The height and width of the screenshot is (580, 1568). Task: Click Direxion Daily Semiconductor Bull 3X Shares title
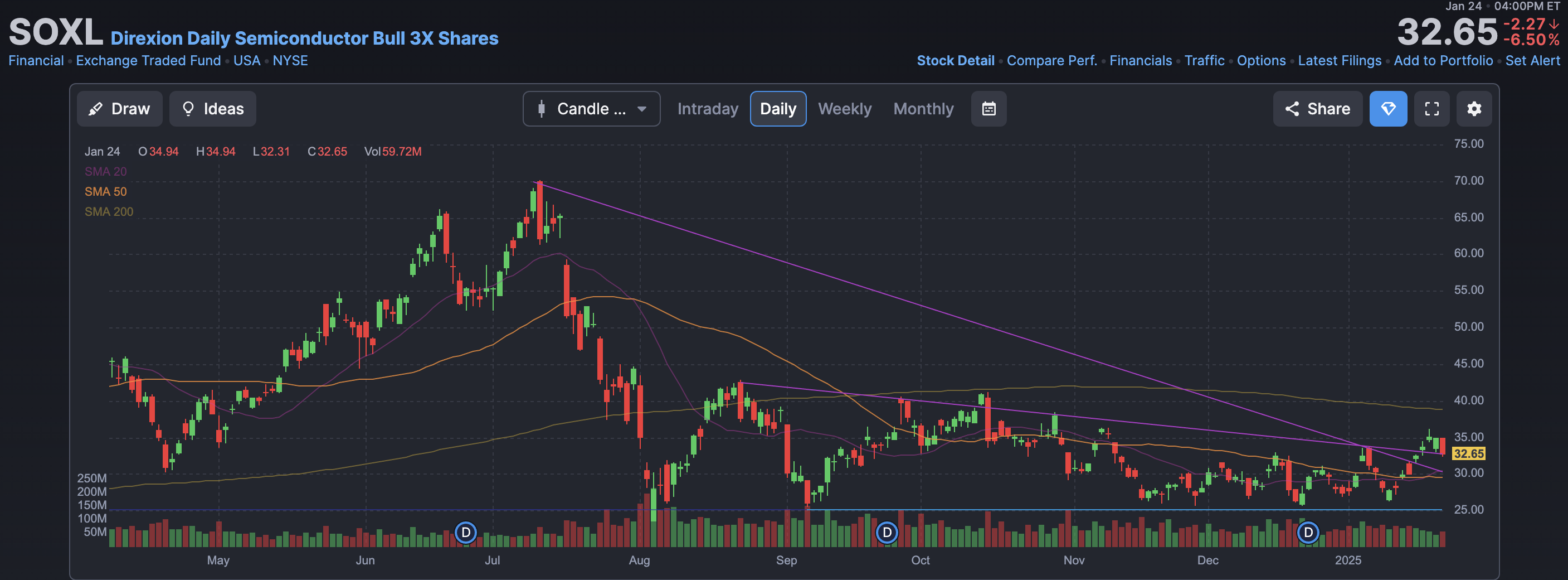click(304, 38)
